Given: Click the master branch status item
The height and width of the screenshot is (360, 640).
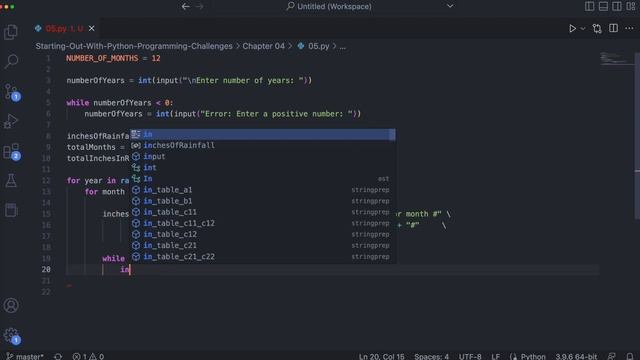Looking at the screenshot, I should click(25, 356).
